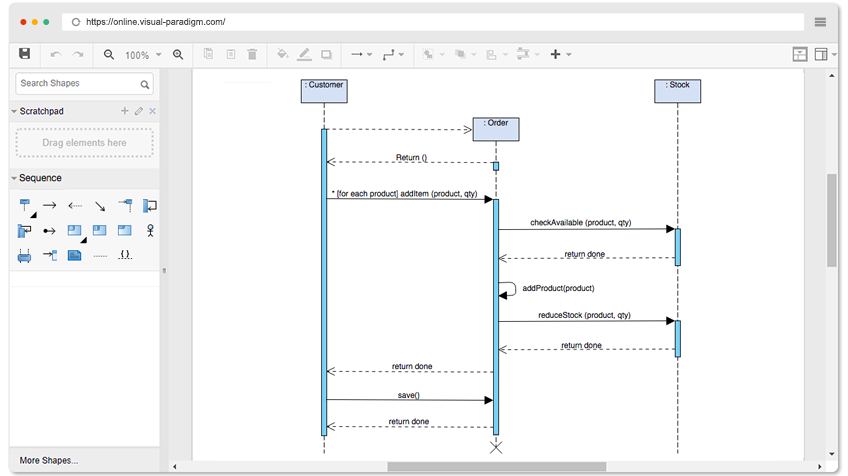Select the dashed Return message arrow shape
This screenshot has height=476, width=848.
[x=75, y=206]
